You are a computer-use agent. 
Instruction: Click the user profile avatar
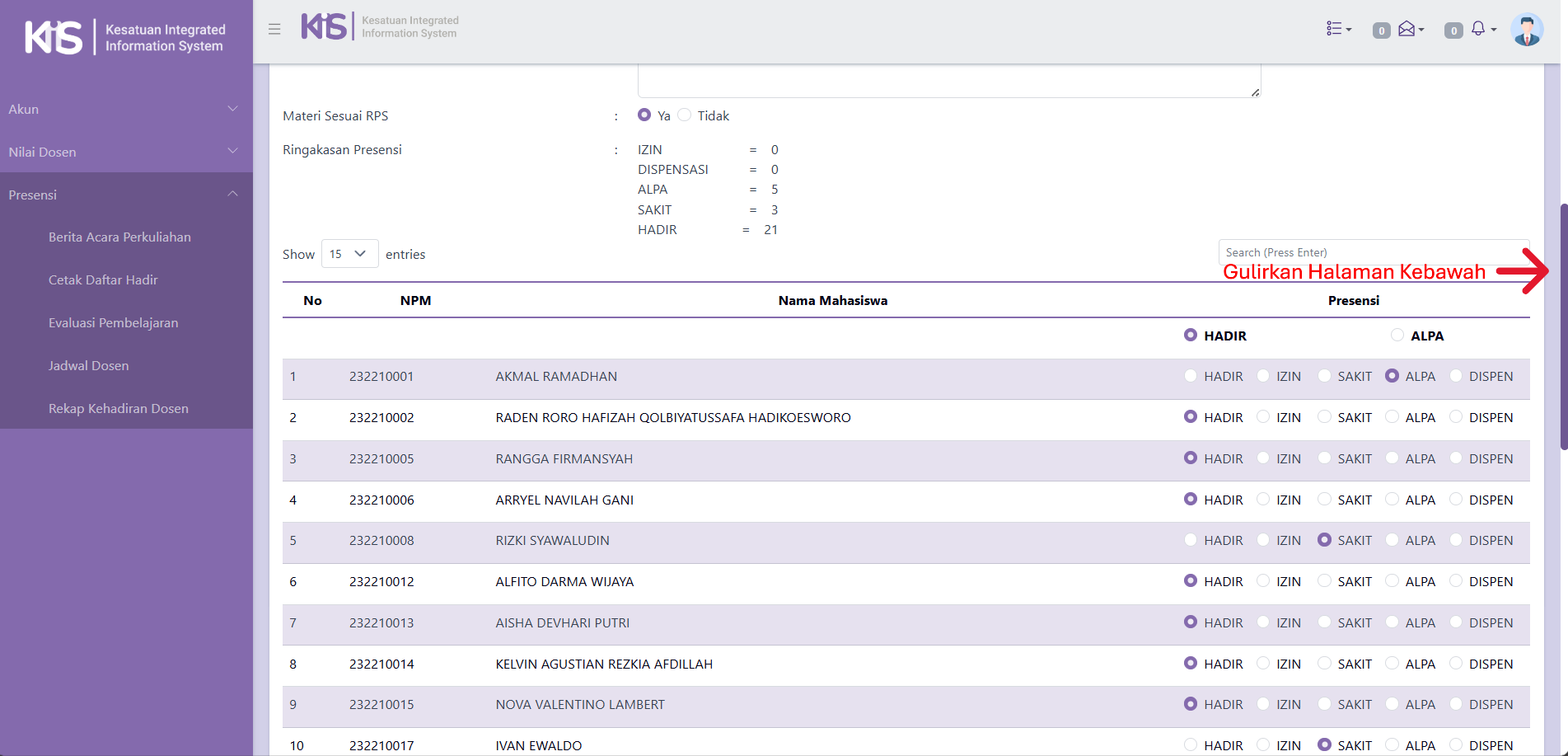coord(1526,30)
